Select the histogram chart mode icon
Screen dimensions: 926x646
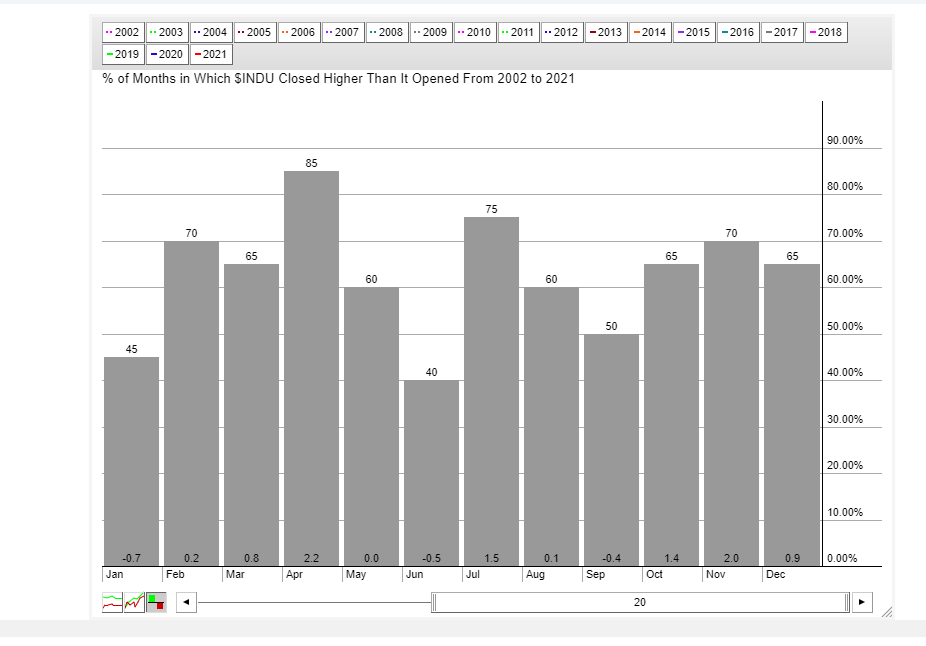[156, 602]
